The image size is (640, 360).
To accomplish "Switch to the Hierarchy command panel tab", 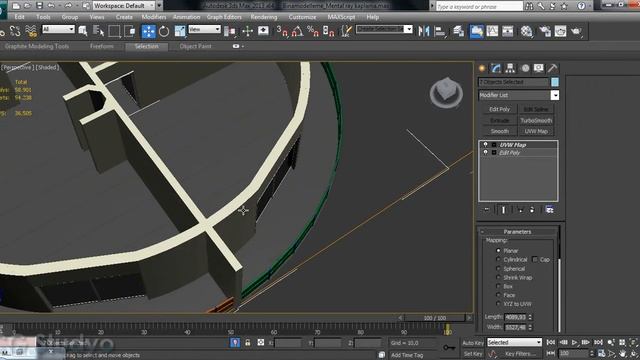I will point(510,68).
